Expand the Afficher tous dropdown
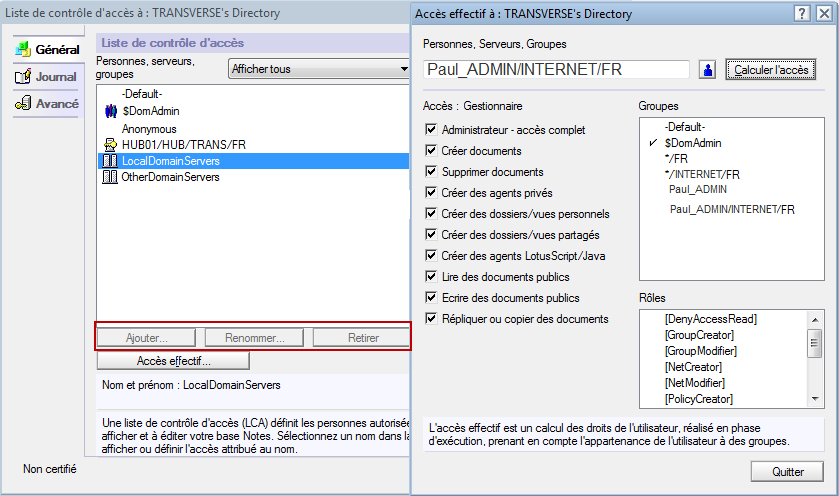Viewport: 839px width, 496px height. click(318, 69)
